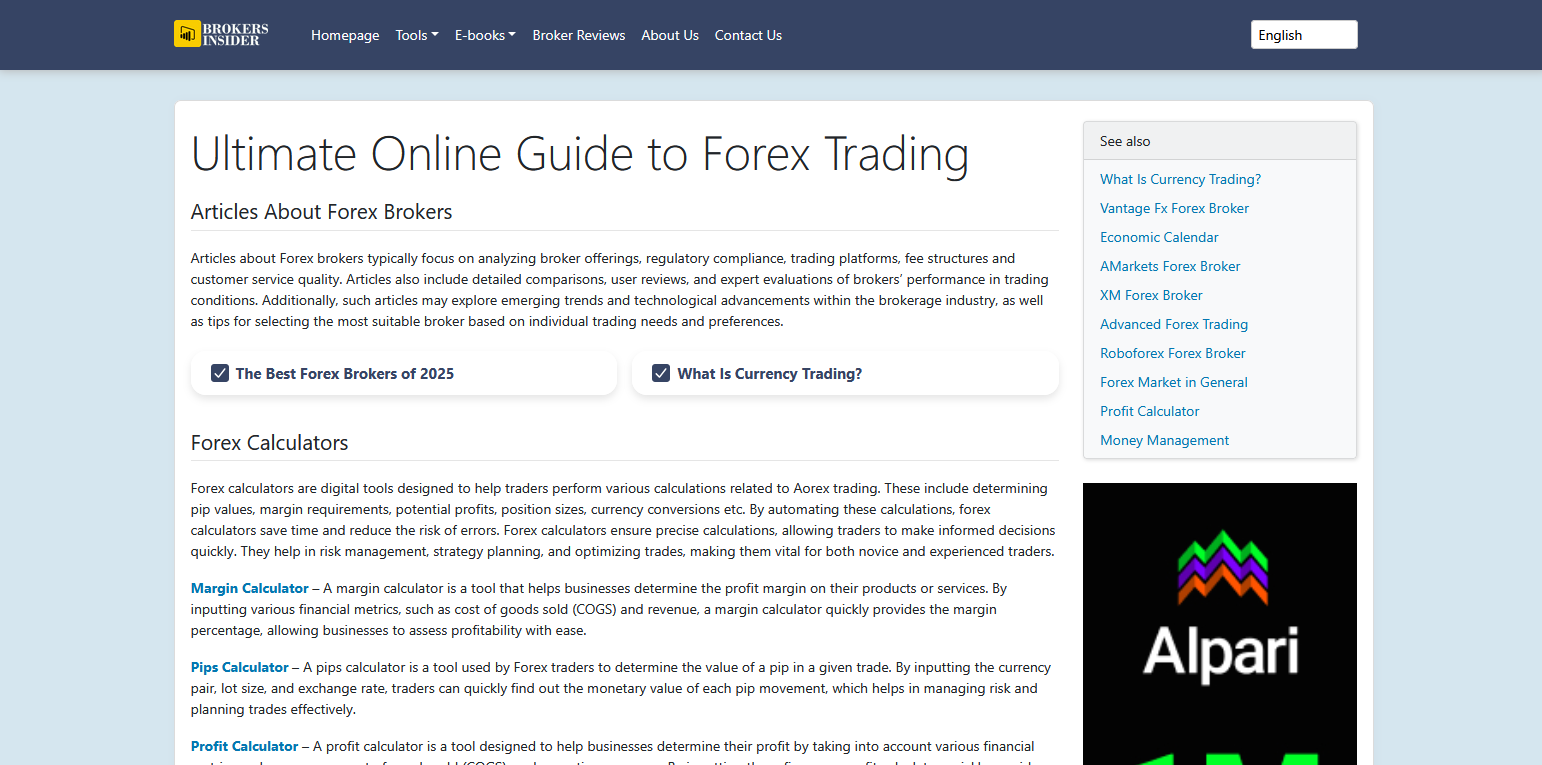Open the Pips Calculator link
The height and width of the screenshot is (765, 1542).
coord(240,667)
